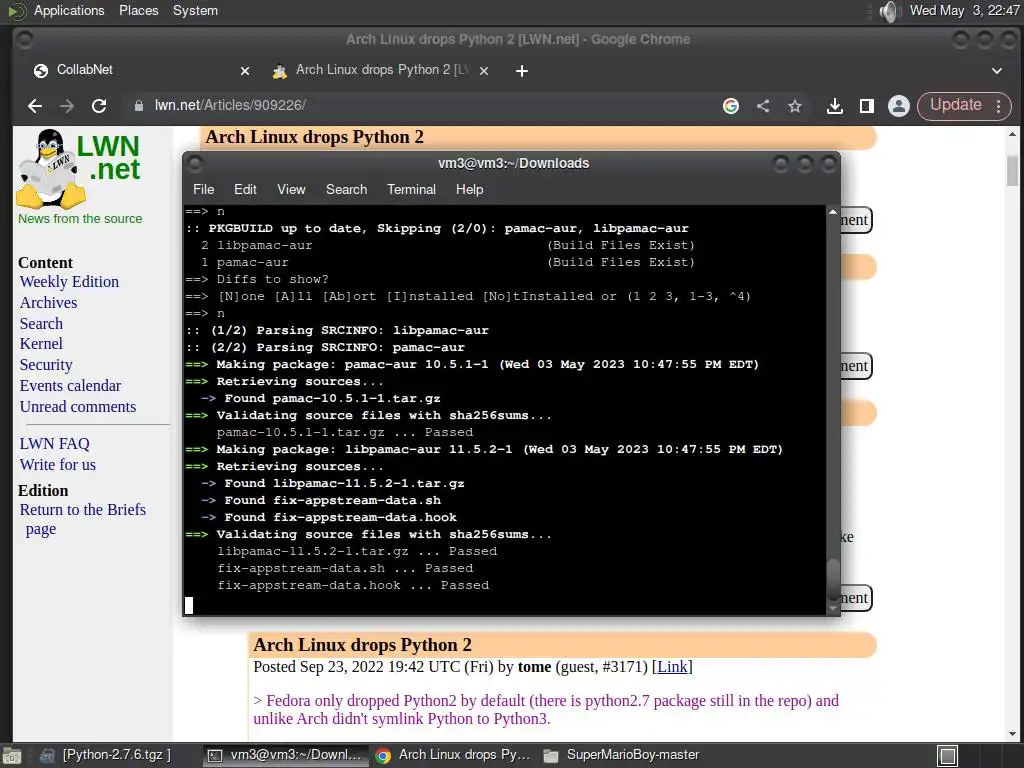
Task: Open Chrome three-dot menu
Action: click(999, 106)
